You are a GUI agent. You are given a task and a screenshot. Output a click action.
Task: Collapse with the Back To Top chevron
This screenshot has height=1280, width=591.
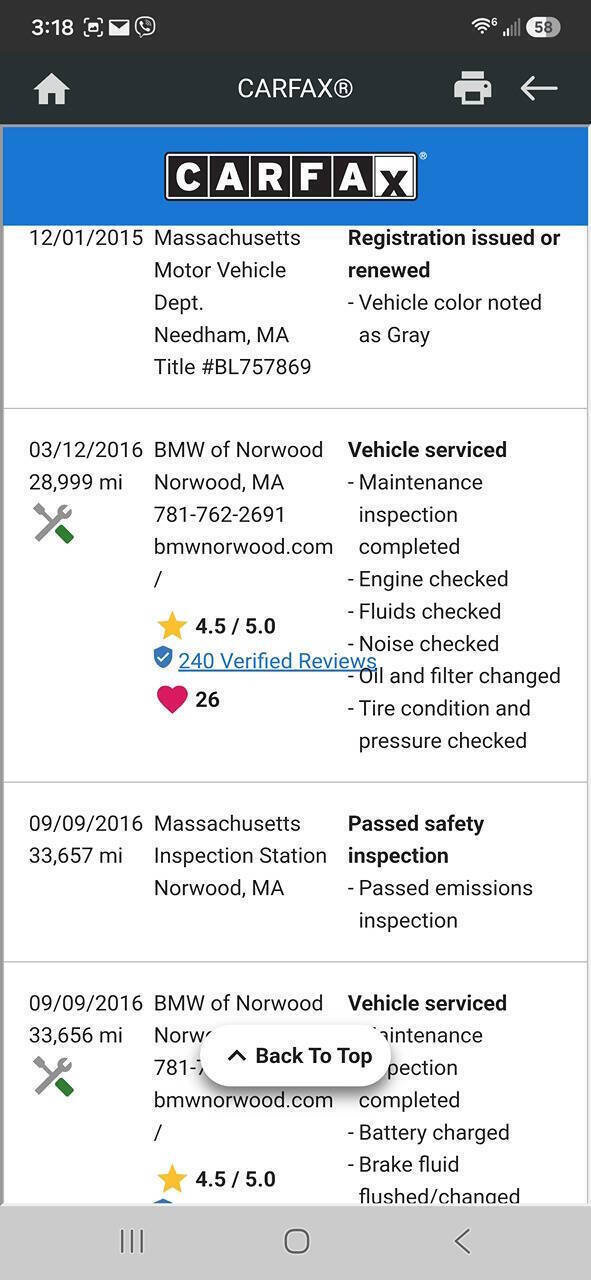tap(237, 1056)
